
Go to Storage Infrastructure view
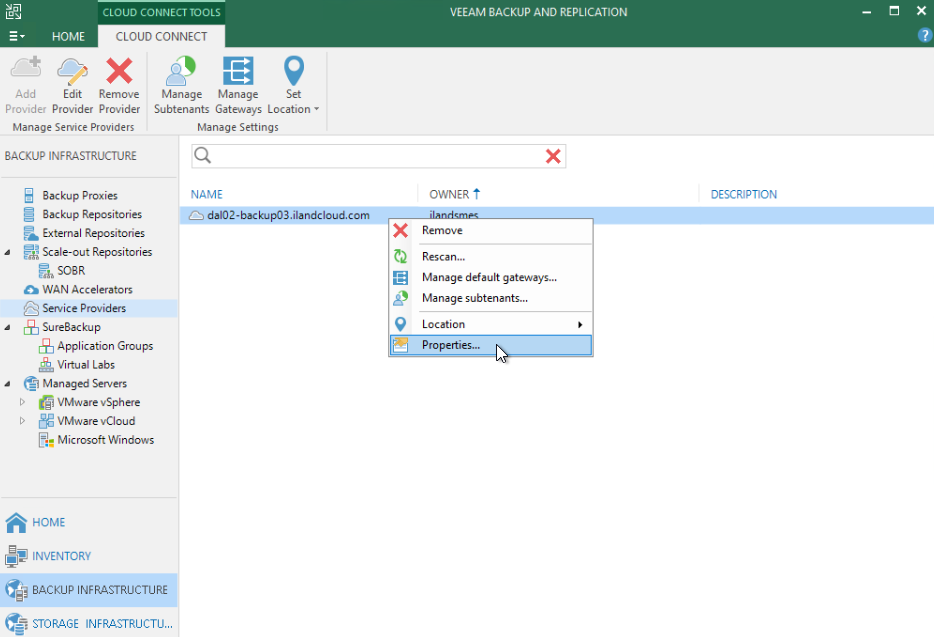point(100,623)
